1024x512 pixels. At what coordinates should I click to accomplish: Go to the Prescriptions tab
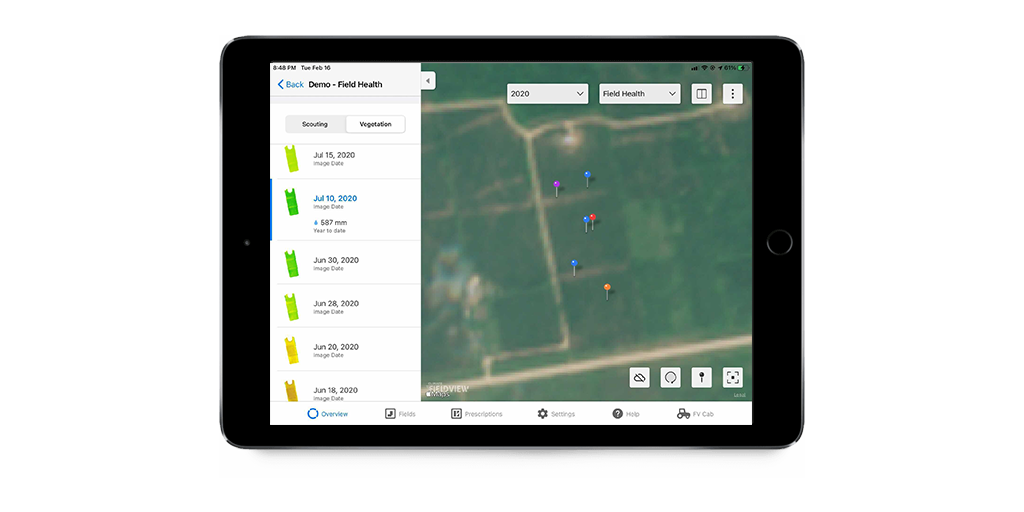[x=477, y=414]
